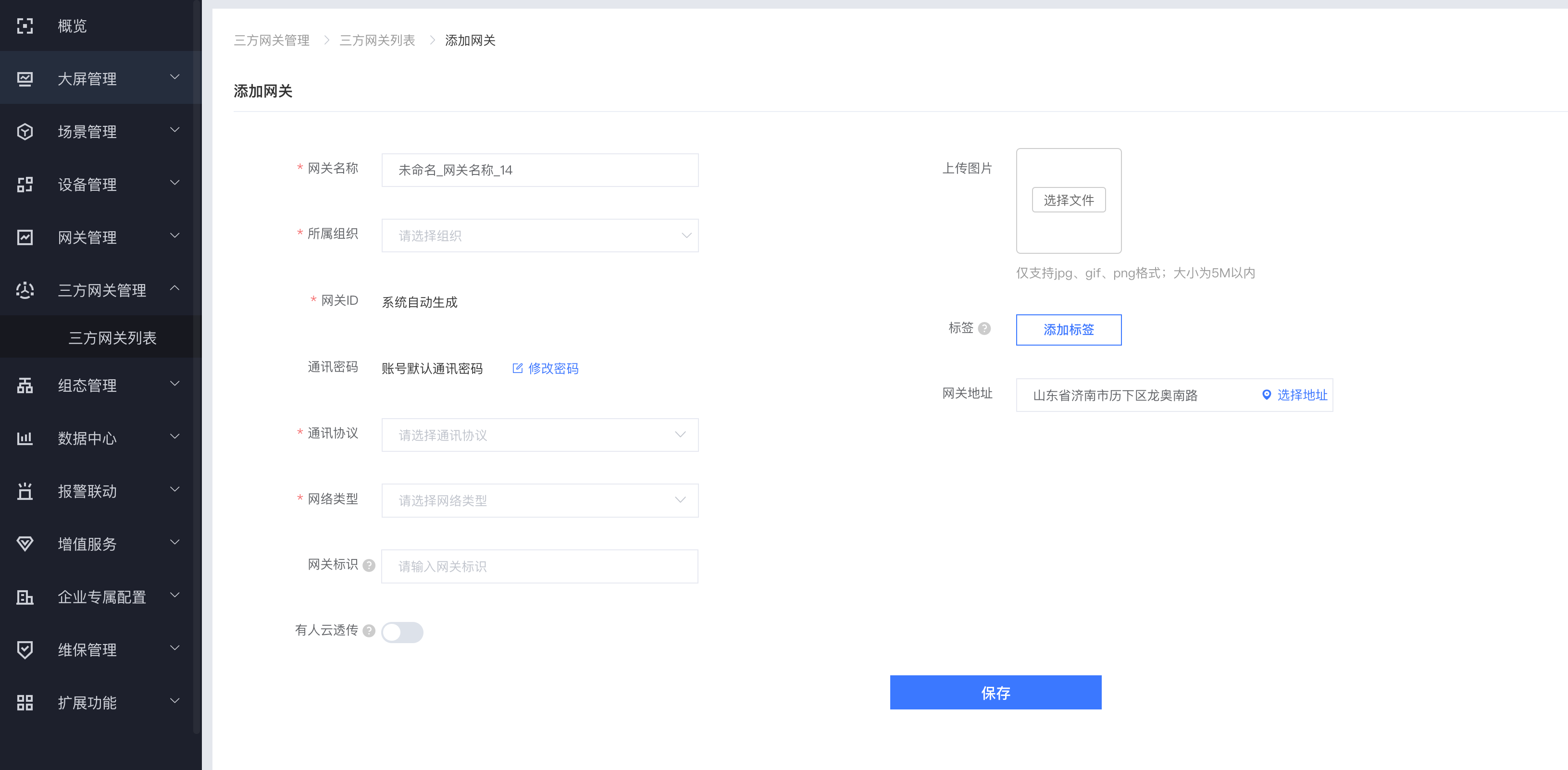Viewport: 1568px width, 770px height.
Task: Click the 维保管理 shield icon
Action: pos(25,650)
